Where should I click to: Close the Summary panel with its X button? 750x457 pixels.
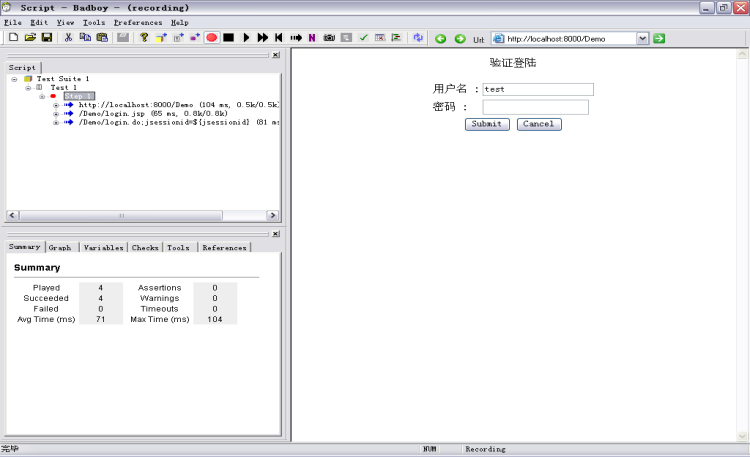(276, 234)
